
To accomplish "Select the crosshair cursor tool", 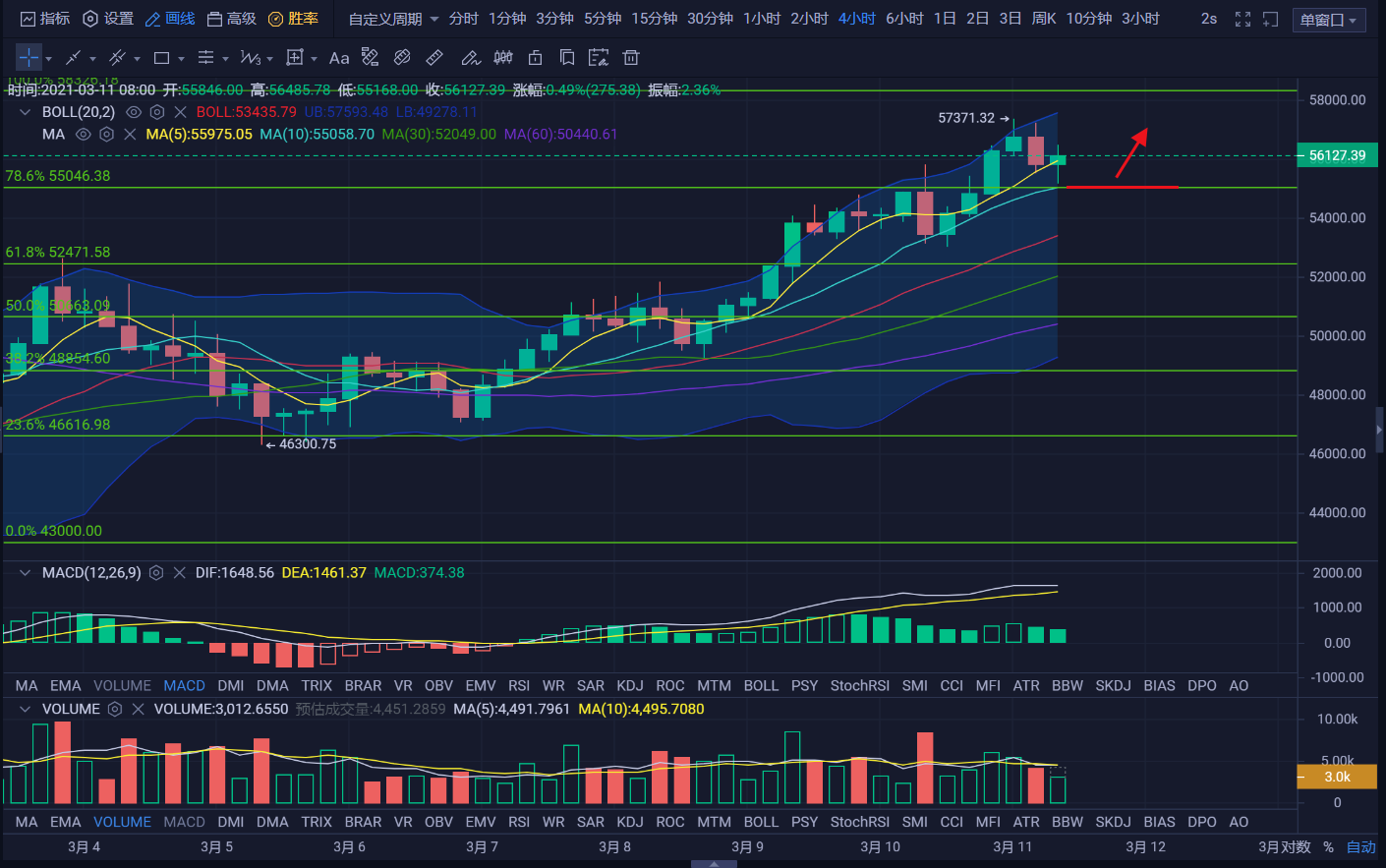I will click(x=29, y=58).
